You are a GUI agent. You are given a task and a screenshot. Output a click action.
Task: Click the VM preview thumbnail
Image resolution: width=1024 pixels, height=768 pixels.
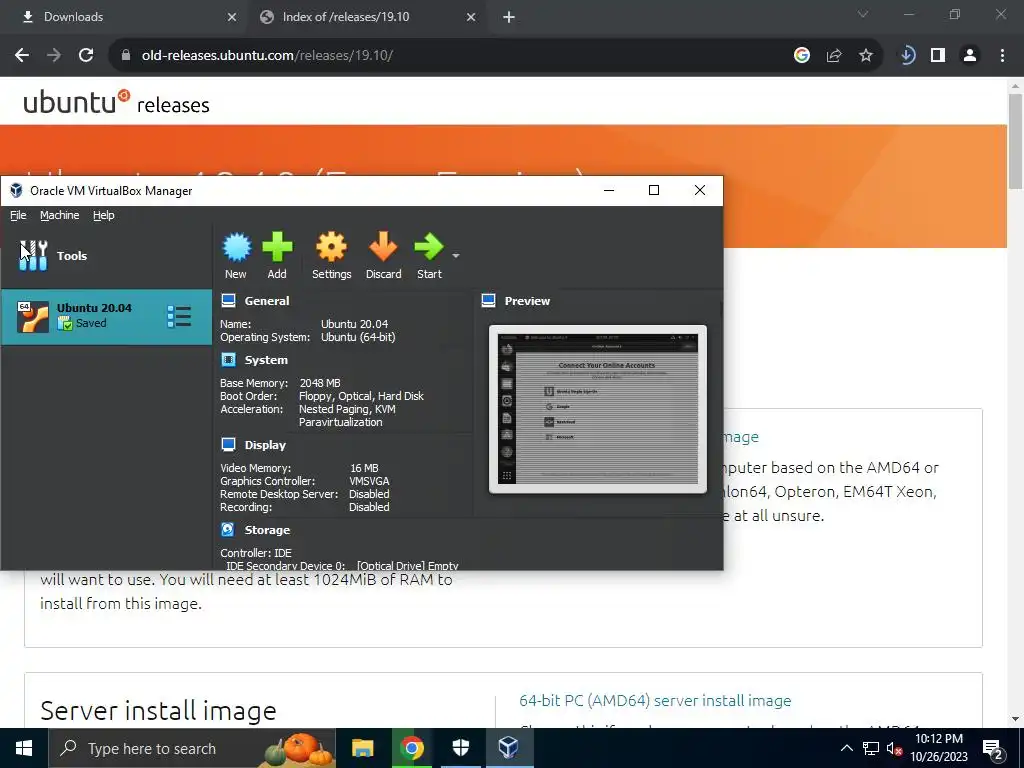click(x=598, y=409)
